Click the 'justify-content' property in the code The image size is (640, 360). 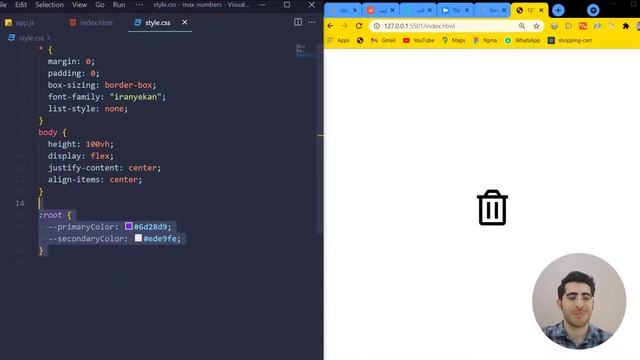pyautogui.click(x=85, y=168)
